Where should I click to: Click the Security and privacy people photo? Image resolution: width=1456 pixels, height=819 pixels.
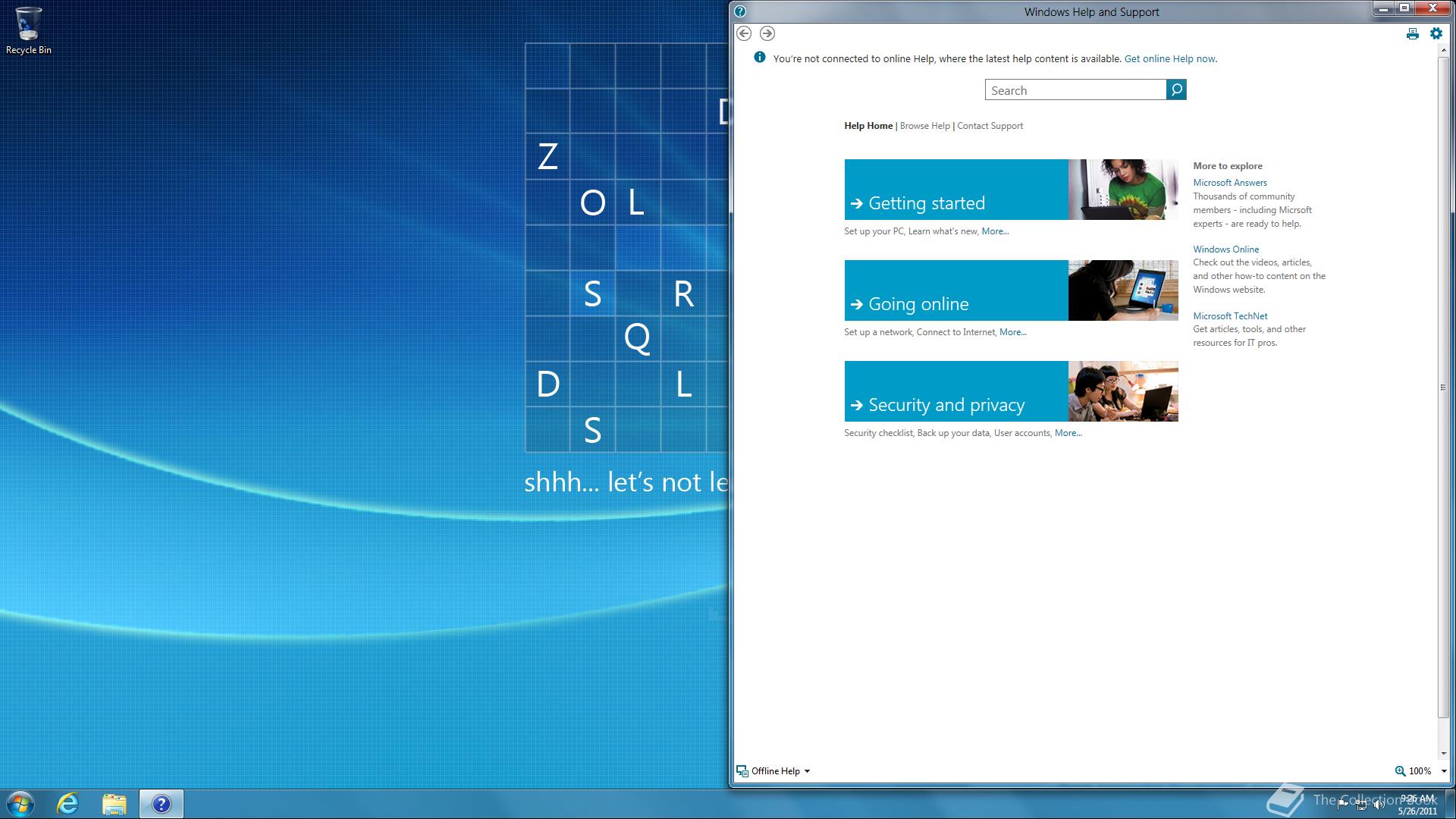(x=1123, y=391)
